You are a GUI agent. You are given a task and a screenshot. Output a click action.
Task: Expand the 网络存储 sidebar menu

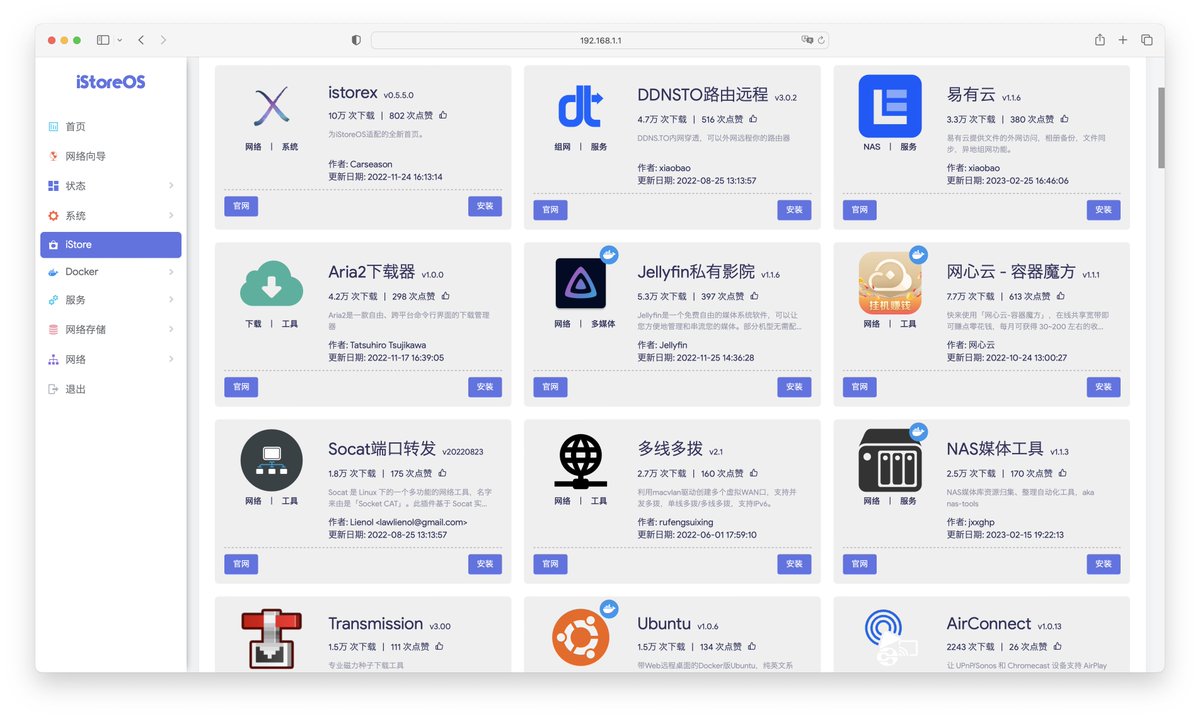click(x=110, y=330)
